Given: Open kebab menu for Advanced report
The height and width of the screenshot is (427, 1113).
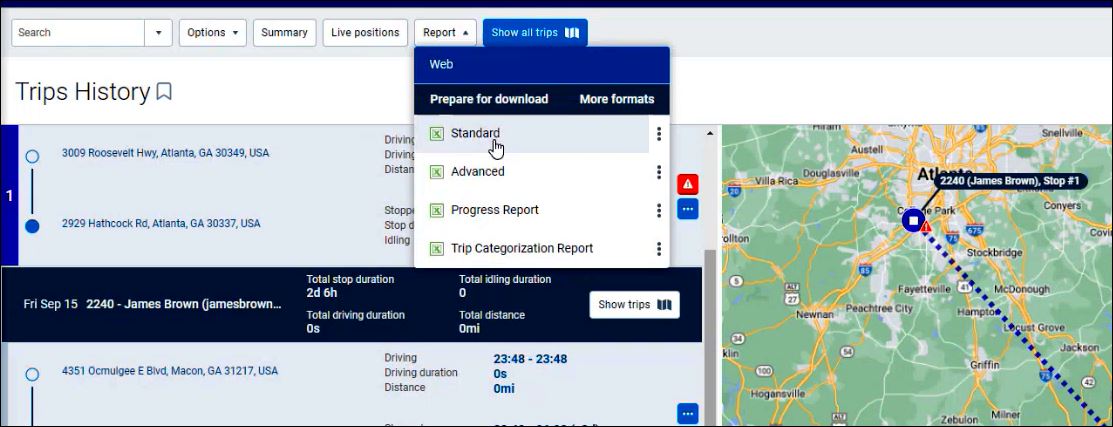Looking at the screenshot, I should [x=658, y=172].
